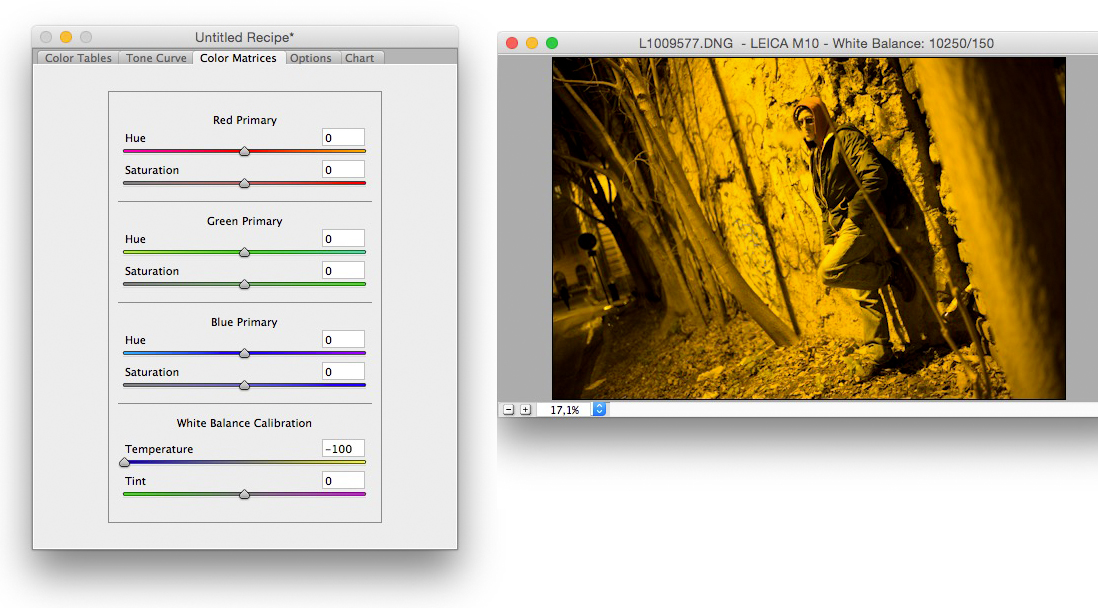Switch to the Color Tables tab
Viewport: 1098px width, 608px height.
[78, 58]
